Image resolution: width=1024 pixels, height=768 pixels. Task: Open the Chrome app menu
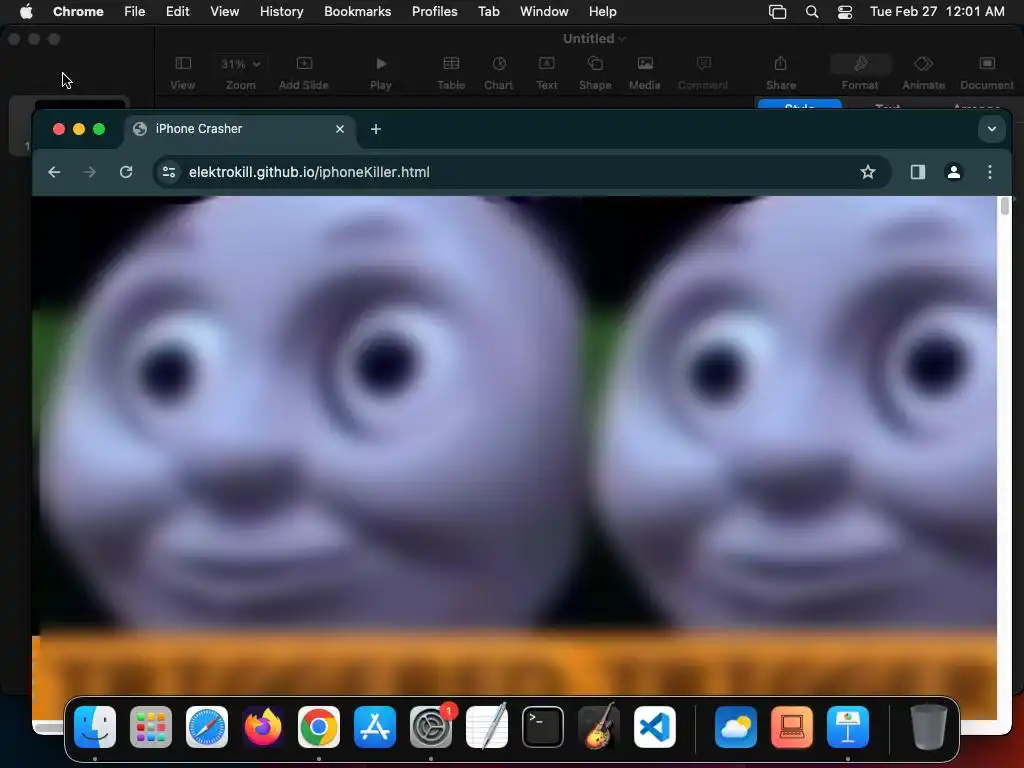pyautogui.click(x=78, y=11)
